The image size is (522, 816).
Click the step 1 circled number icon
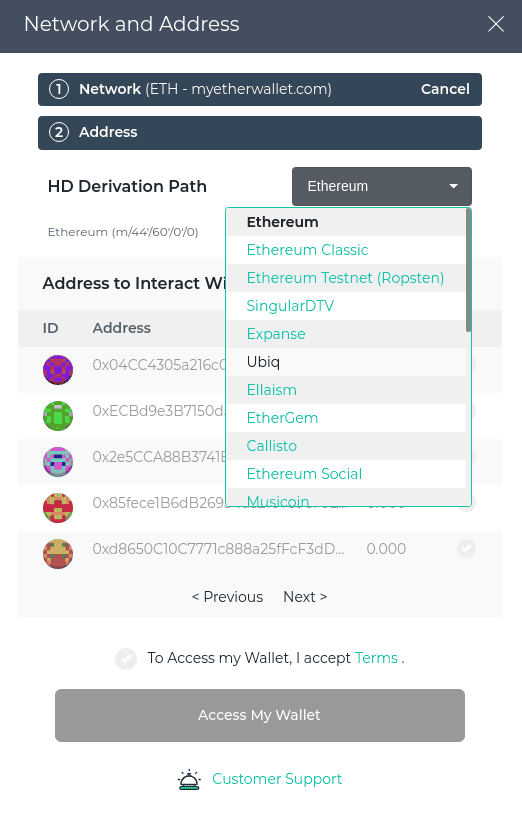pyautogui.click(x=59, y=89)
